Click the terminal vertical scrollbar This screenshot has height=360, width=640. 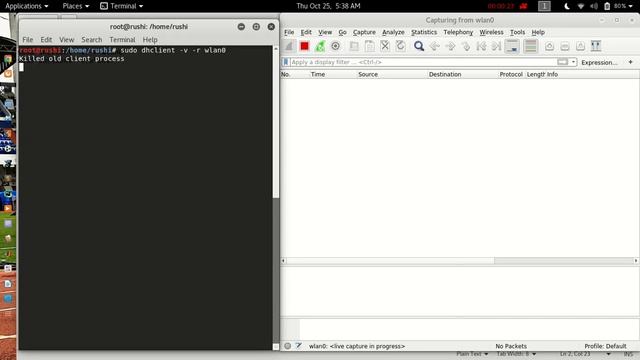pyautogui.click(x=276, y=198)
